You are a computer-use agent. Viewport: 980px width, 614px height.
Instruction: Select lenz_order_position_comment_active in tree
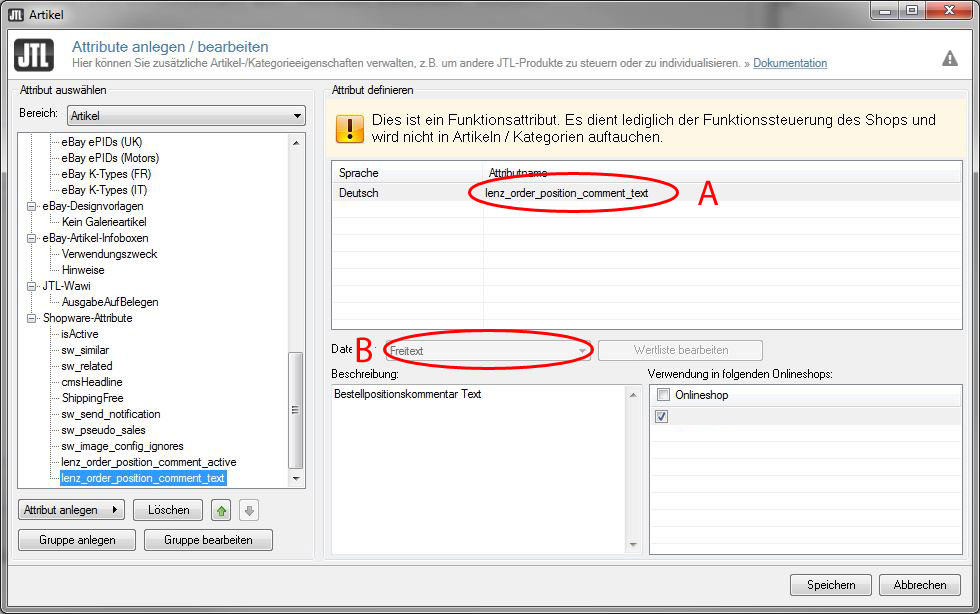(148, 462)
